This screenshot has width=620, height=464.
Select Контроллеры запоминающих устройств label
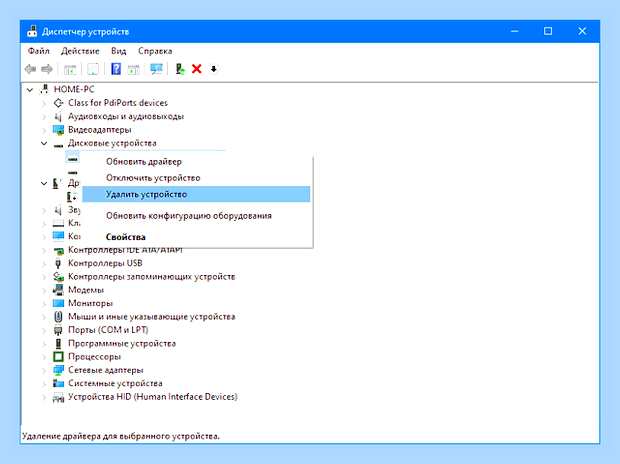151,277
